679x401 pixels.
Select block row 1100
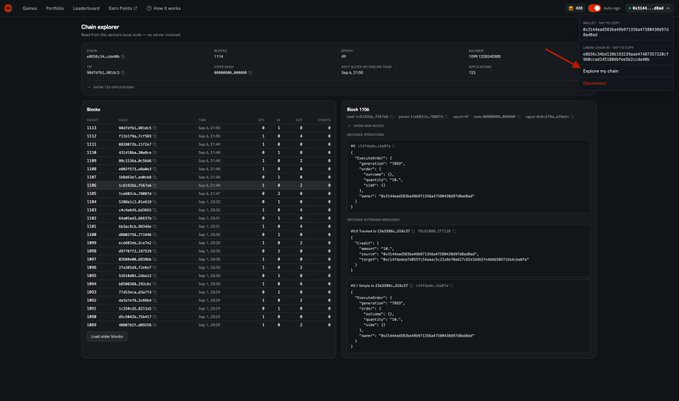[x=209, y=235]
